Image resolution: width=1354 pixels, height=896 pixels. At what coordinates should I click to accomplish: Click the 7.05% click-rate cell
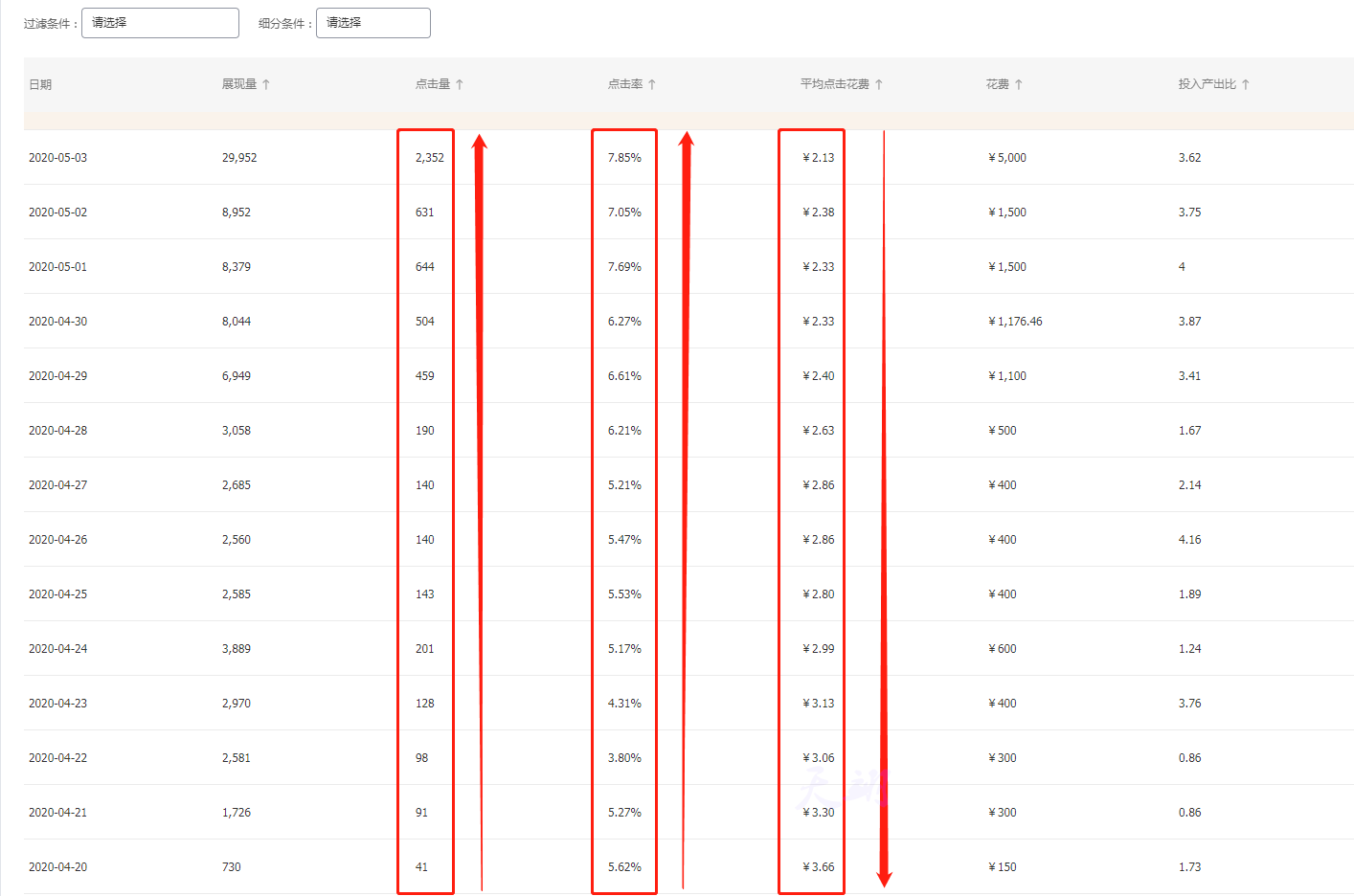point(624,213)
